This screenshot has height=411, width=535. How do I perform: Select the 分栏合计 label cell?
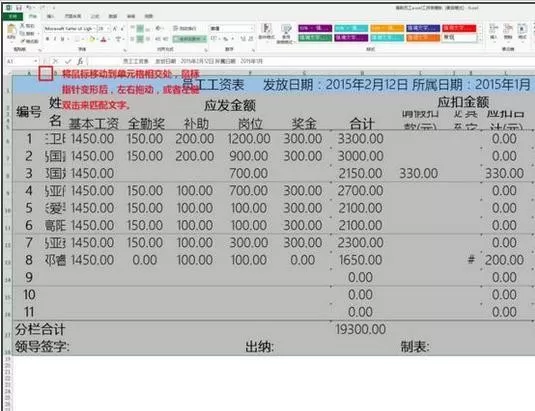coord(40,329)
